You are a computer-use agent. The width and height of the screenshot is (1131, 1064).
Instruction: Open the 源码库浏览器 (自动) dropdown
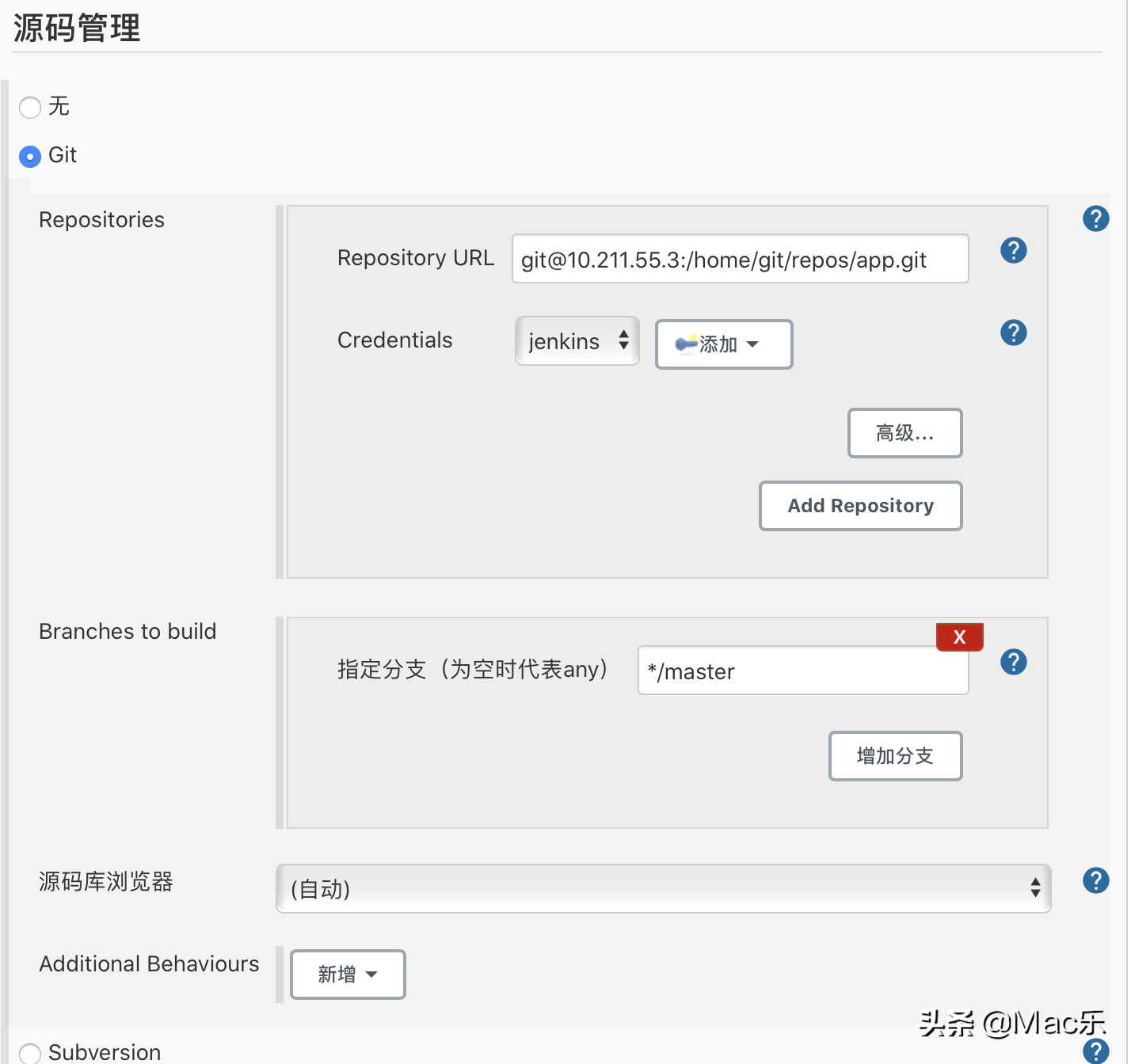tap(664, 889)
